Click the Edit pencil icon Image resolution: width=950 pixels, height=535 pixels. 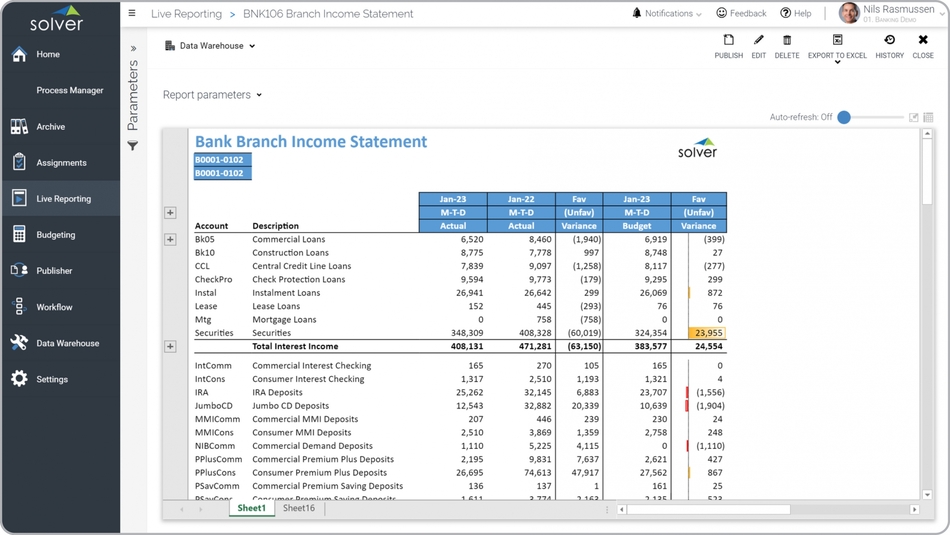tap(758, 41)
